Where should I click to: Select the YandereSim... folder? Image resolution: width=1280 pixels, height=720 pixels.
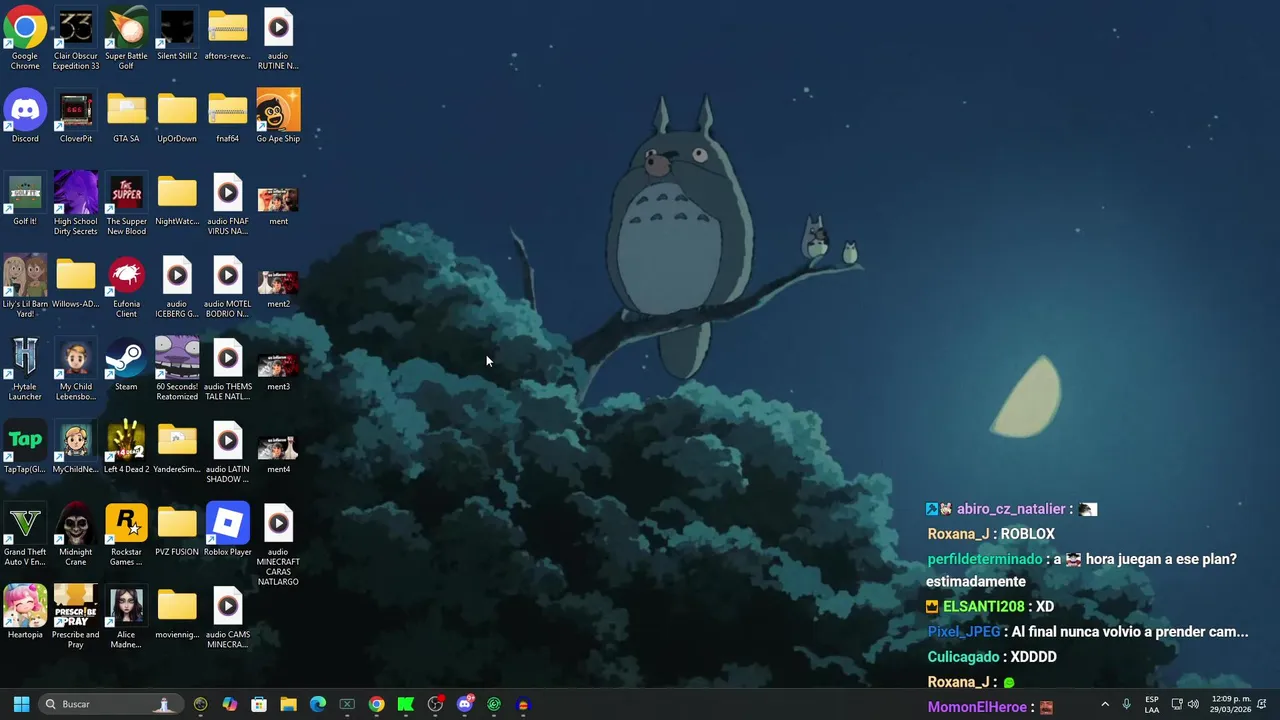[x=177, y=448]
